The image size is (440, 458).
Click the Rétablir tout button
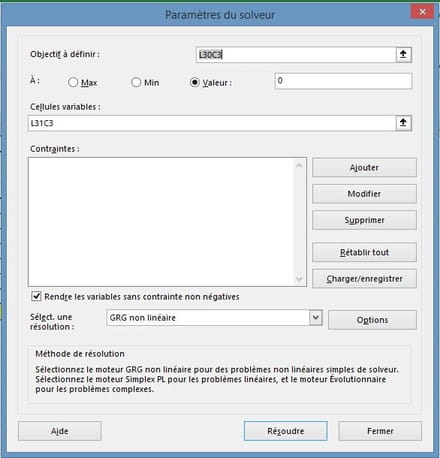(364, 252)
